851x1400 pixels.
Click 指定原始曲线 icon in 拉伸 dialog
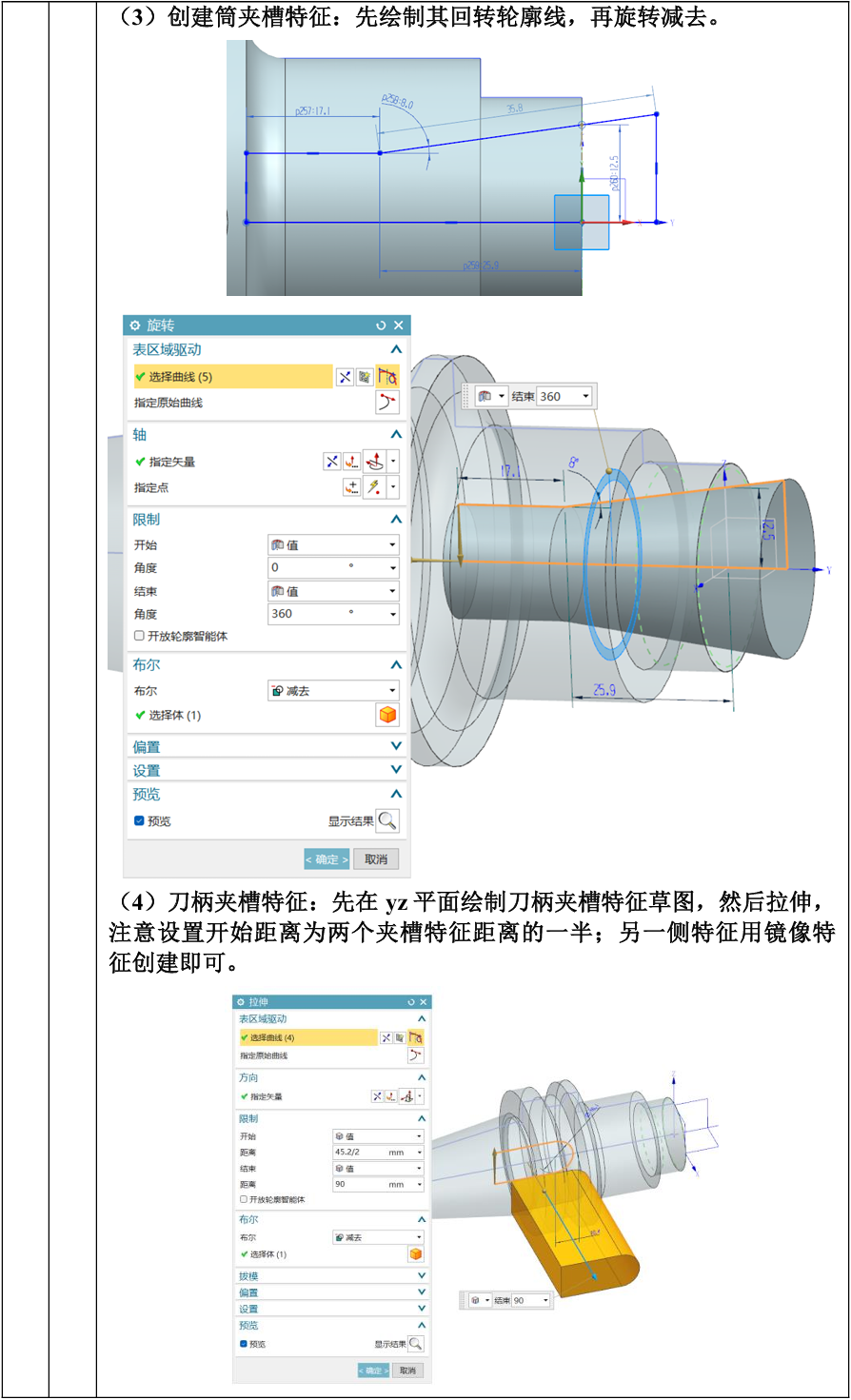pos(416,1055)
